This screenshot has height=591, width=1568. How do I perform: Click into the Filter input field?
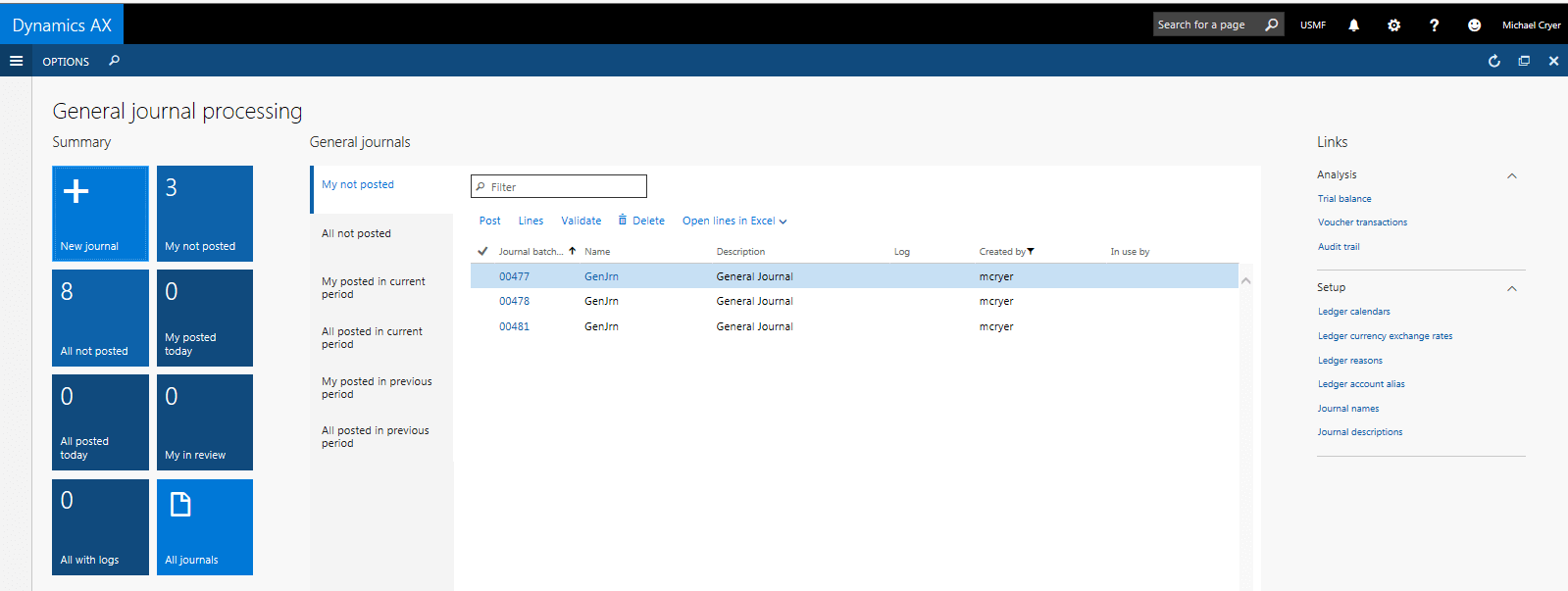(565, 186)
